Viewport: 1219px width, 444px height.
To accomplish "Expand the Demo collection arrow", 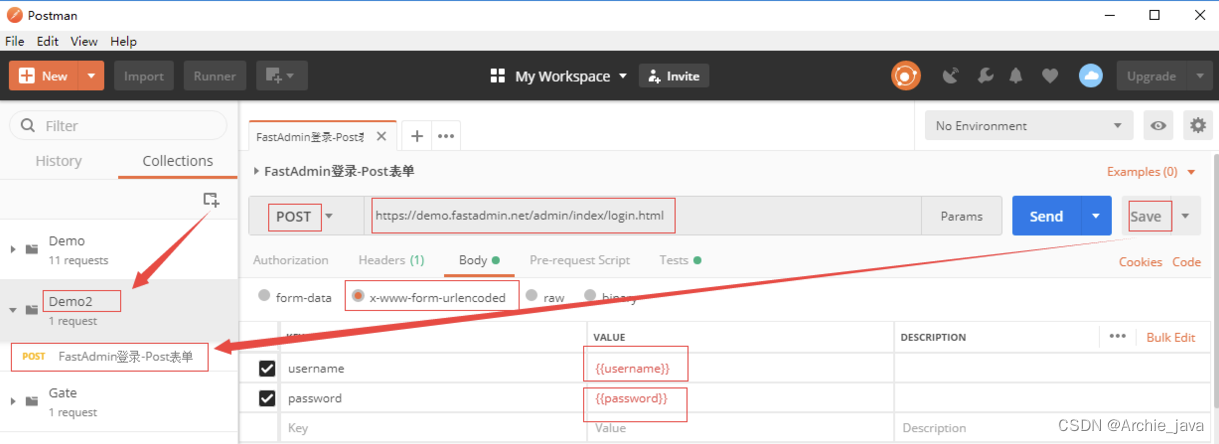I will click(x=12, y=249).
